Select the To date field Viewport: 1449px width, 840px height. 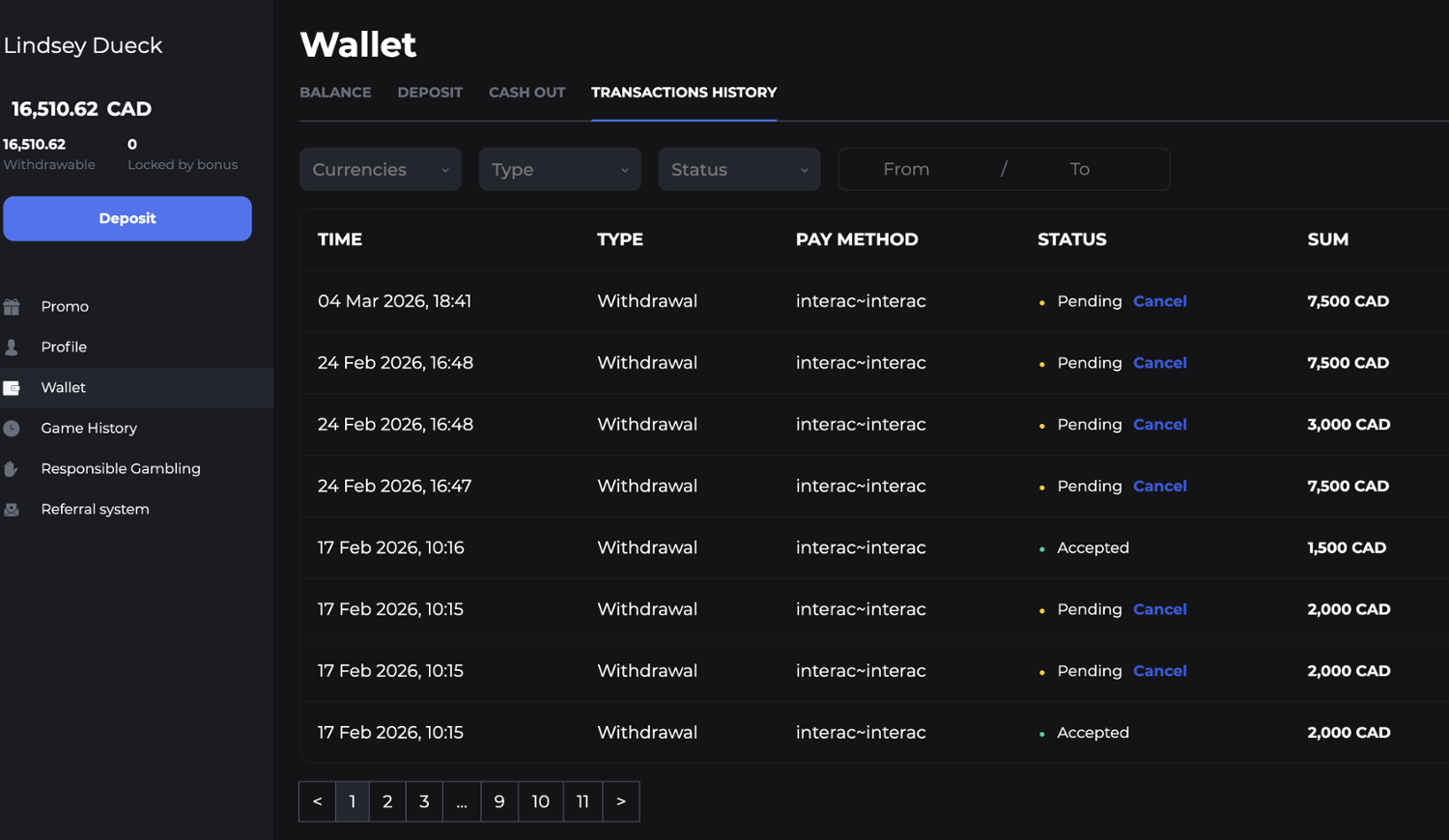[x=1079, y=170]
